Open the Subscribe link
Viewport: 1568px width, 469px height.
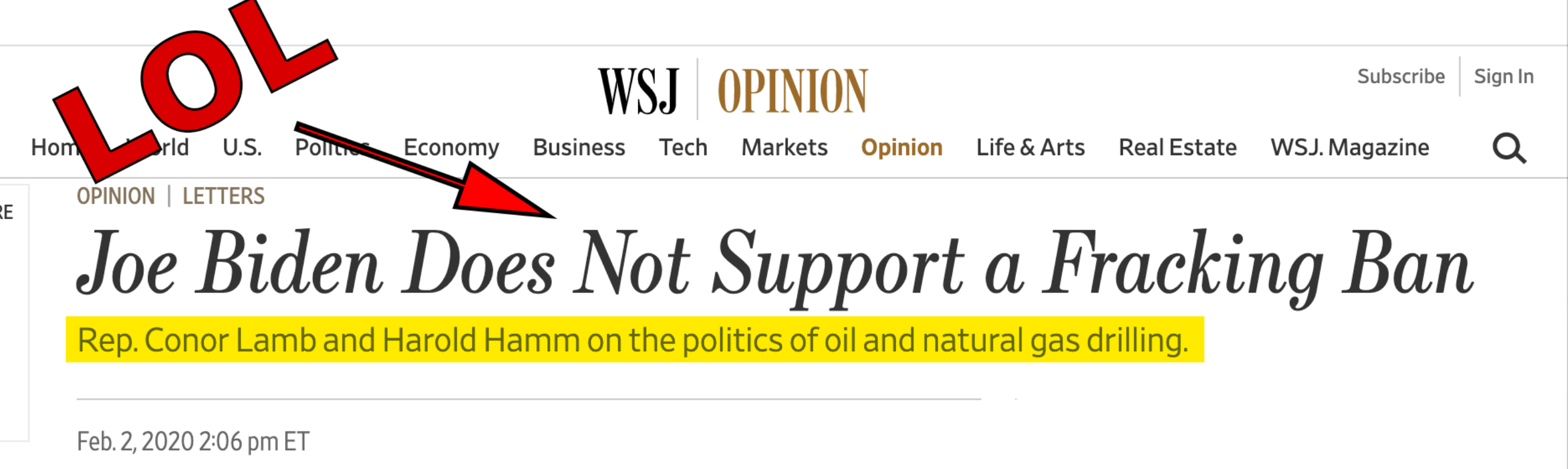(x=1401, y=76)
